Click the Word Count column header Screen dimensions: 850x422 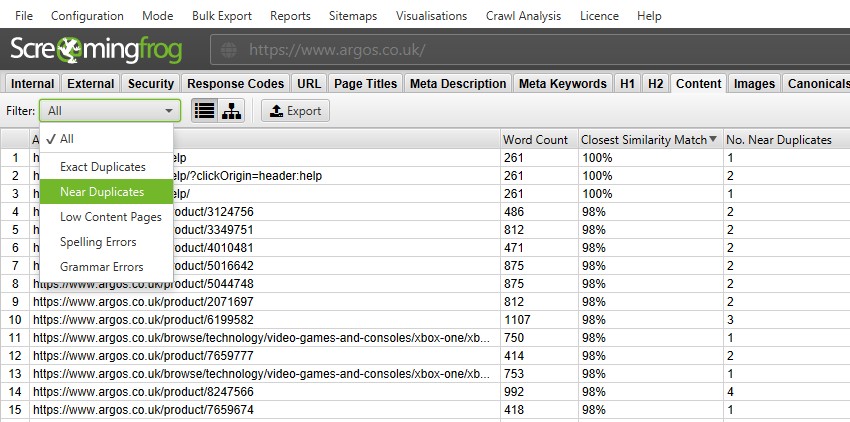click(x=535, y=140)
